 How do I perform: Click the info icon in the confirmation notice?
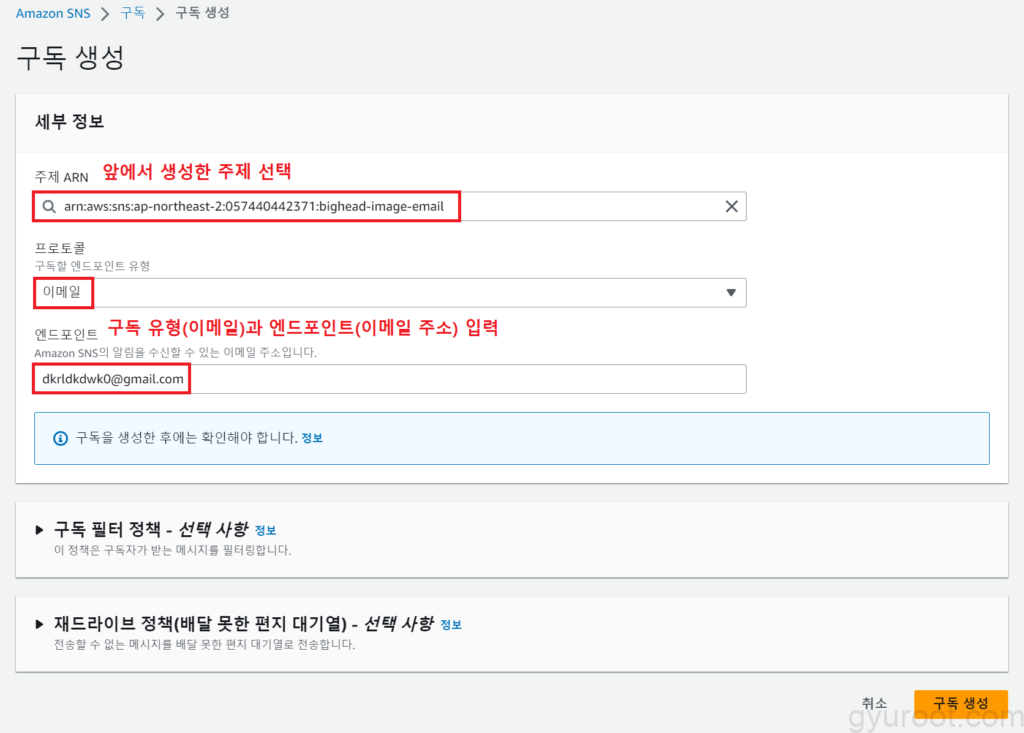tap(60, 438)
